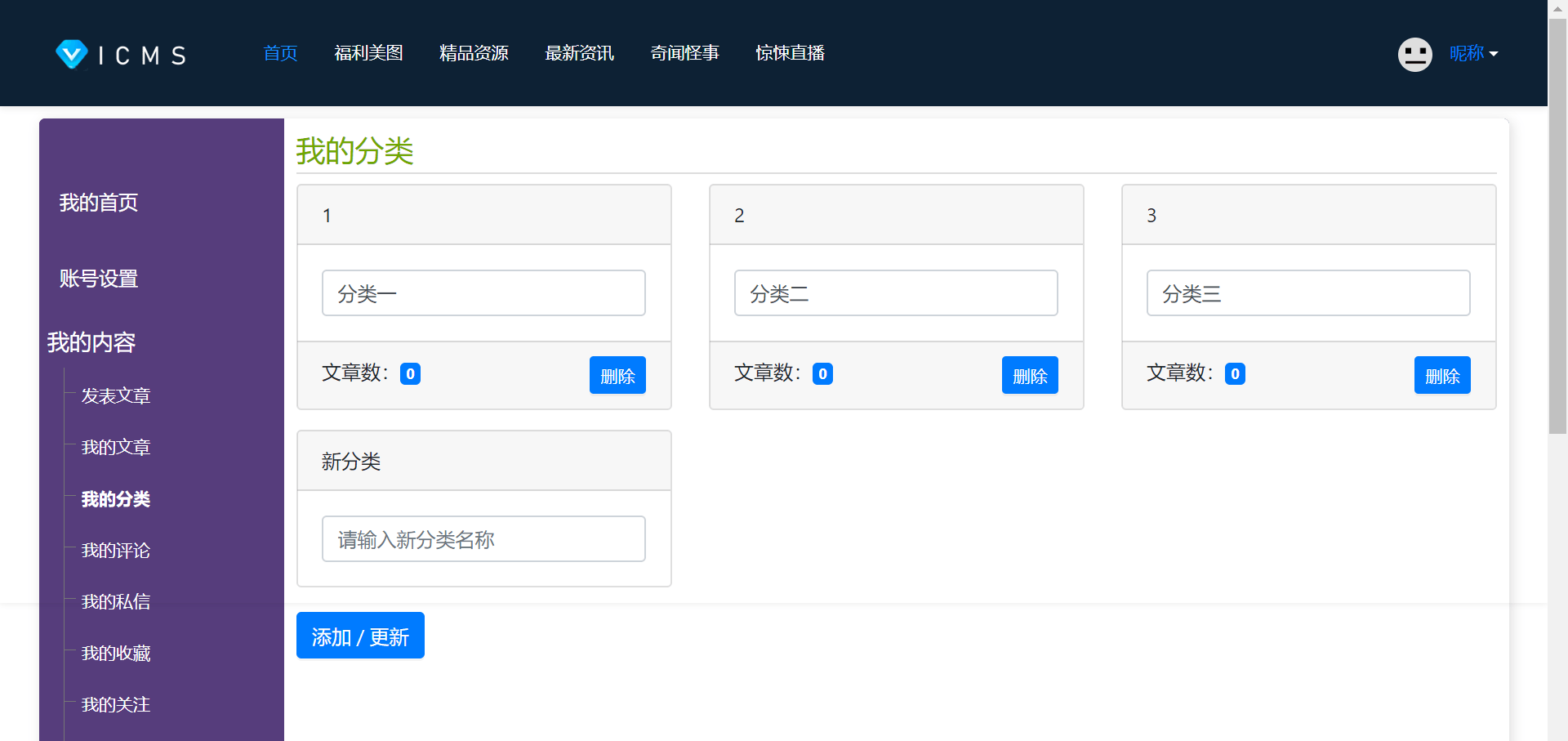
Task: Click the ICMS brand text
Action: click(x=142, y=56)
